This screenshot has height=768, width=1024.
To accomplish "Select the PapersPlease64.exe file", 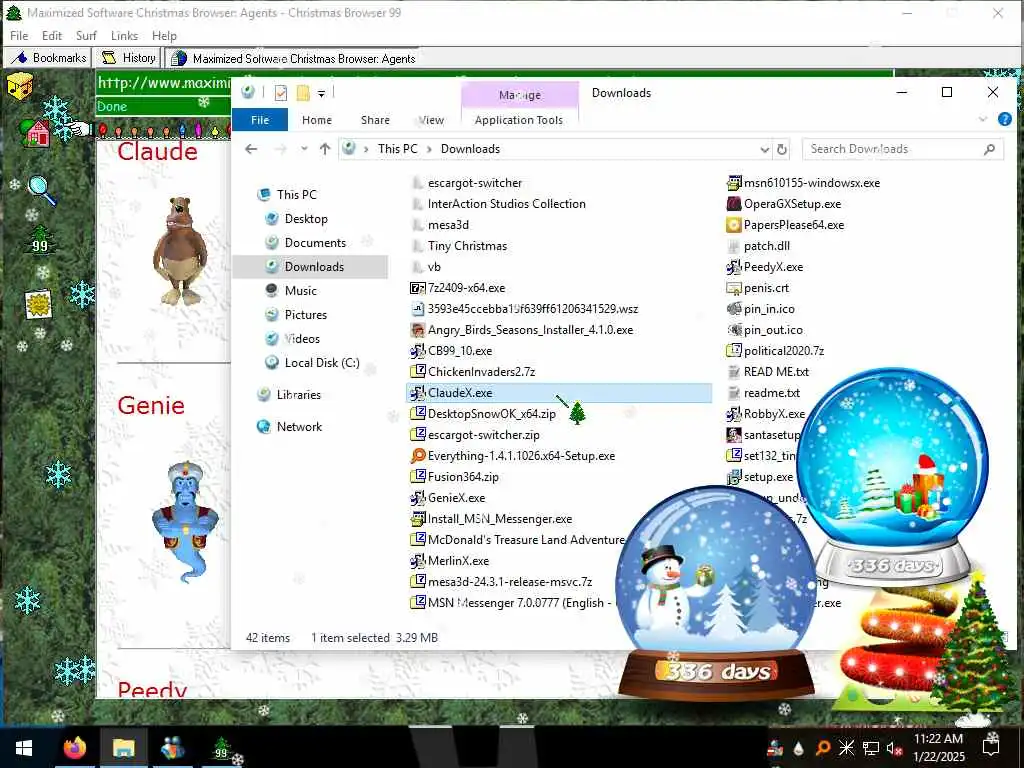I will (793, 225).
